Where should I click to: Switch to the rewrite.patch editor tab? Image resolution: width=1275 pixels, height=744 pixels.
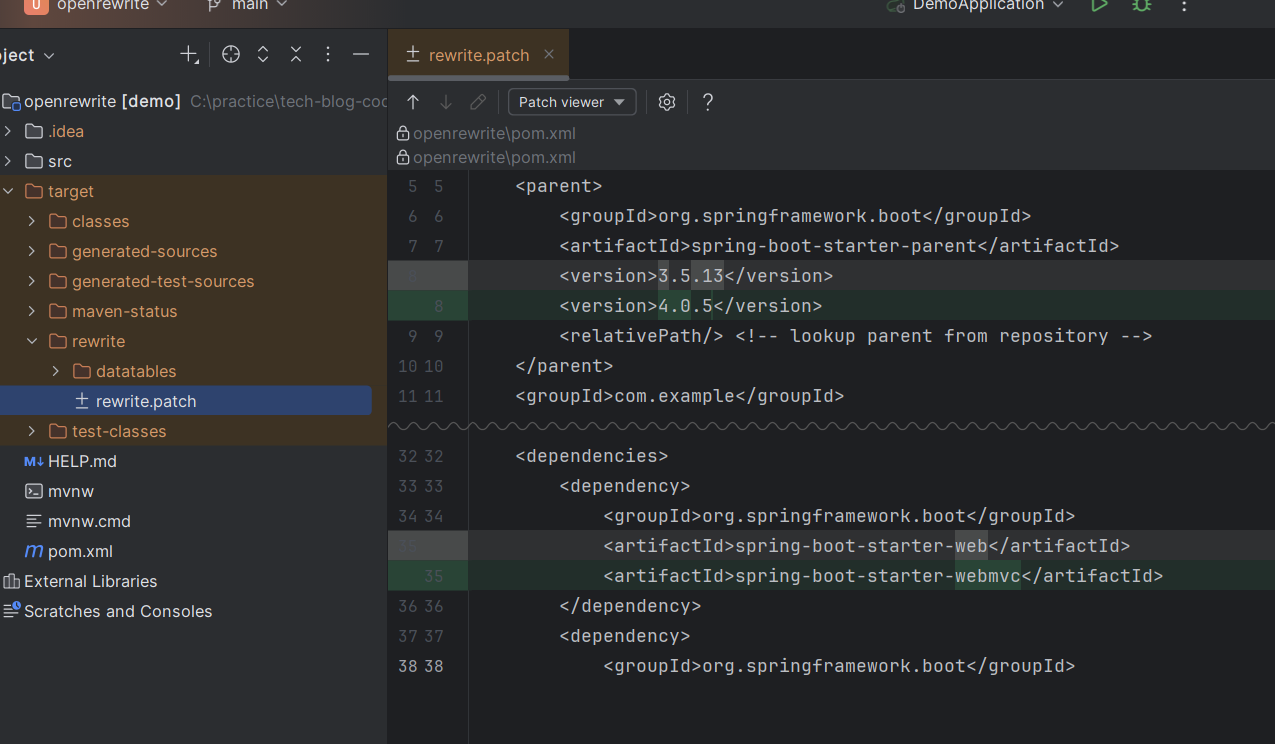(478, 55)
